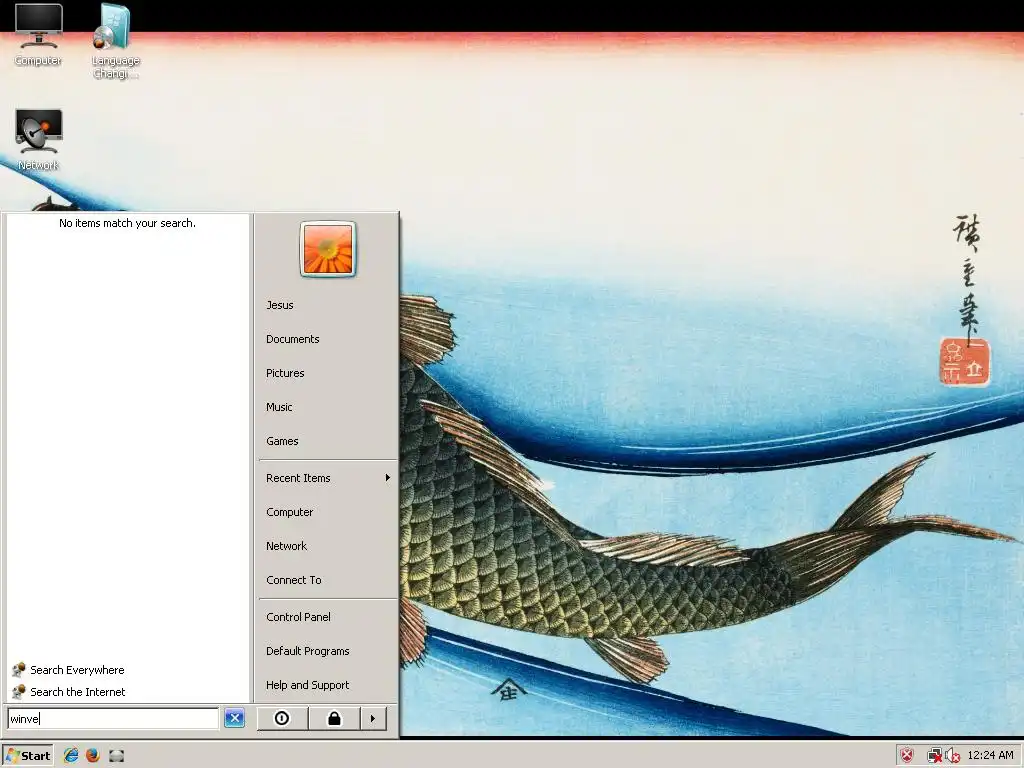Open Connect To in Start menu
The image size is (1024, 768).
tap(294, 580)
